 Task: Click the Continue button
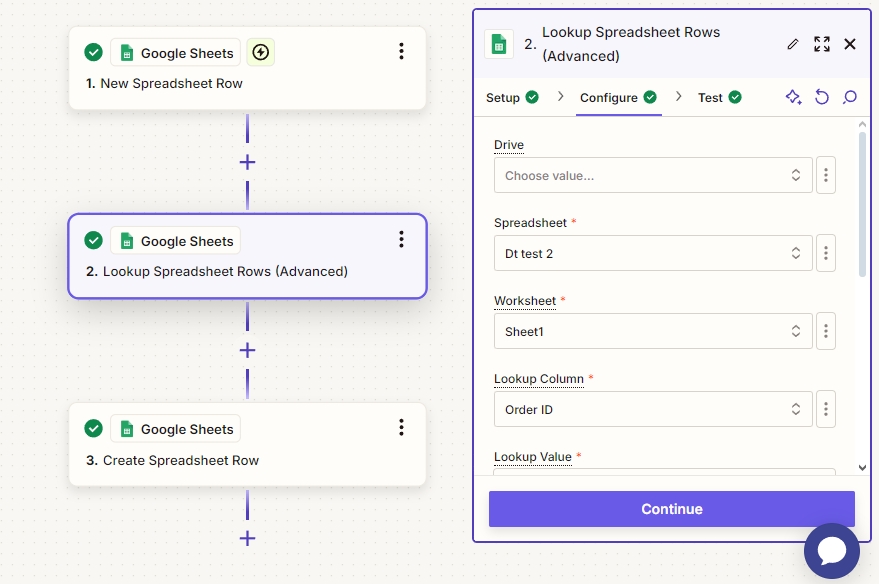[x=671, y=509]
